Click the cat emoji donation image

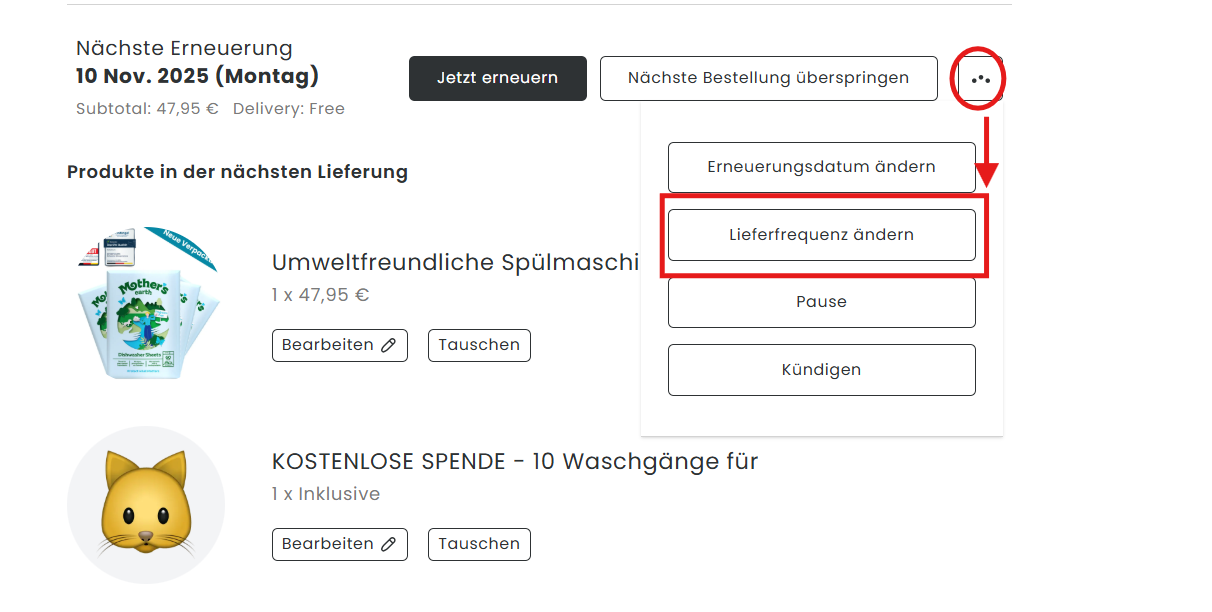[146, 505]
